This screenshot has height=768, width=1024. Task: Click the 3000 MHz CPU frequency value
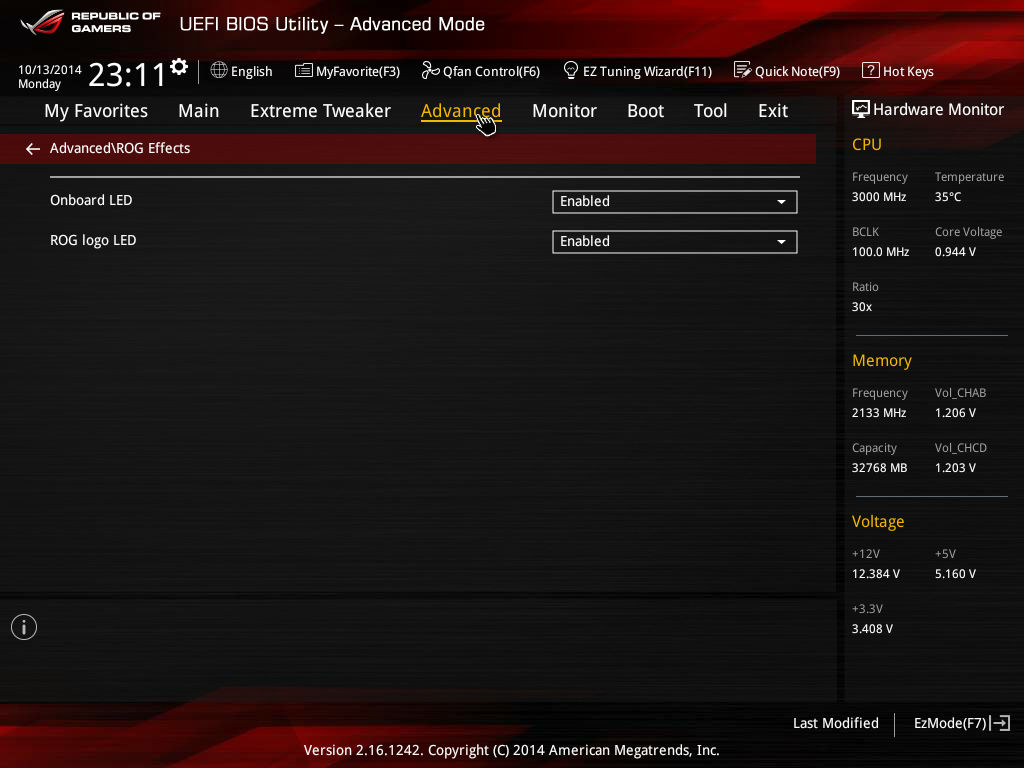click(878, 197)
